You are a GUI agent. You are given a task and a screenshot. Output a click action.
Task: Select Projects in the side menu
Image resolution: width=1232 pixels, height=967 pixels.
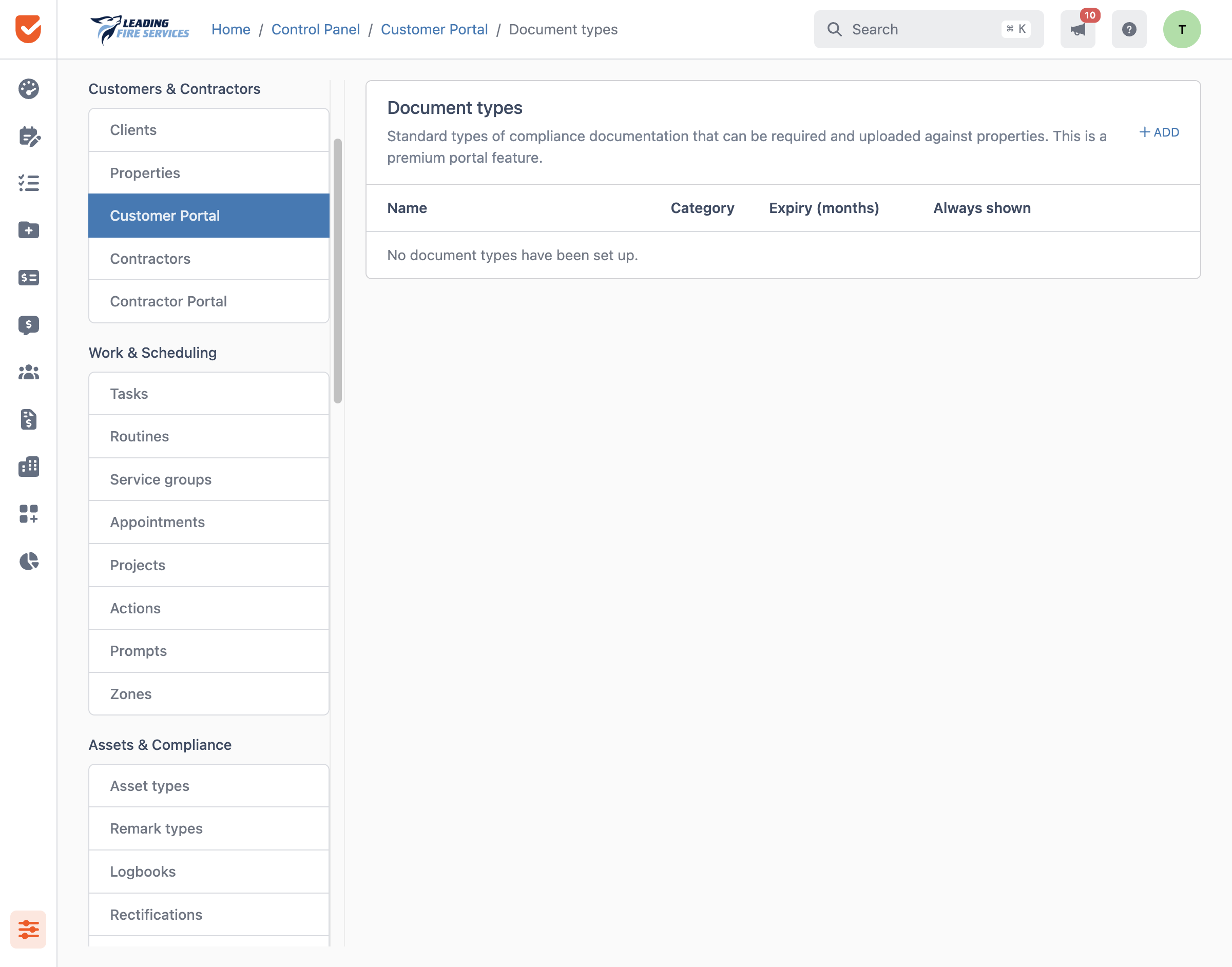(x=209, y=565)
